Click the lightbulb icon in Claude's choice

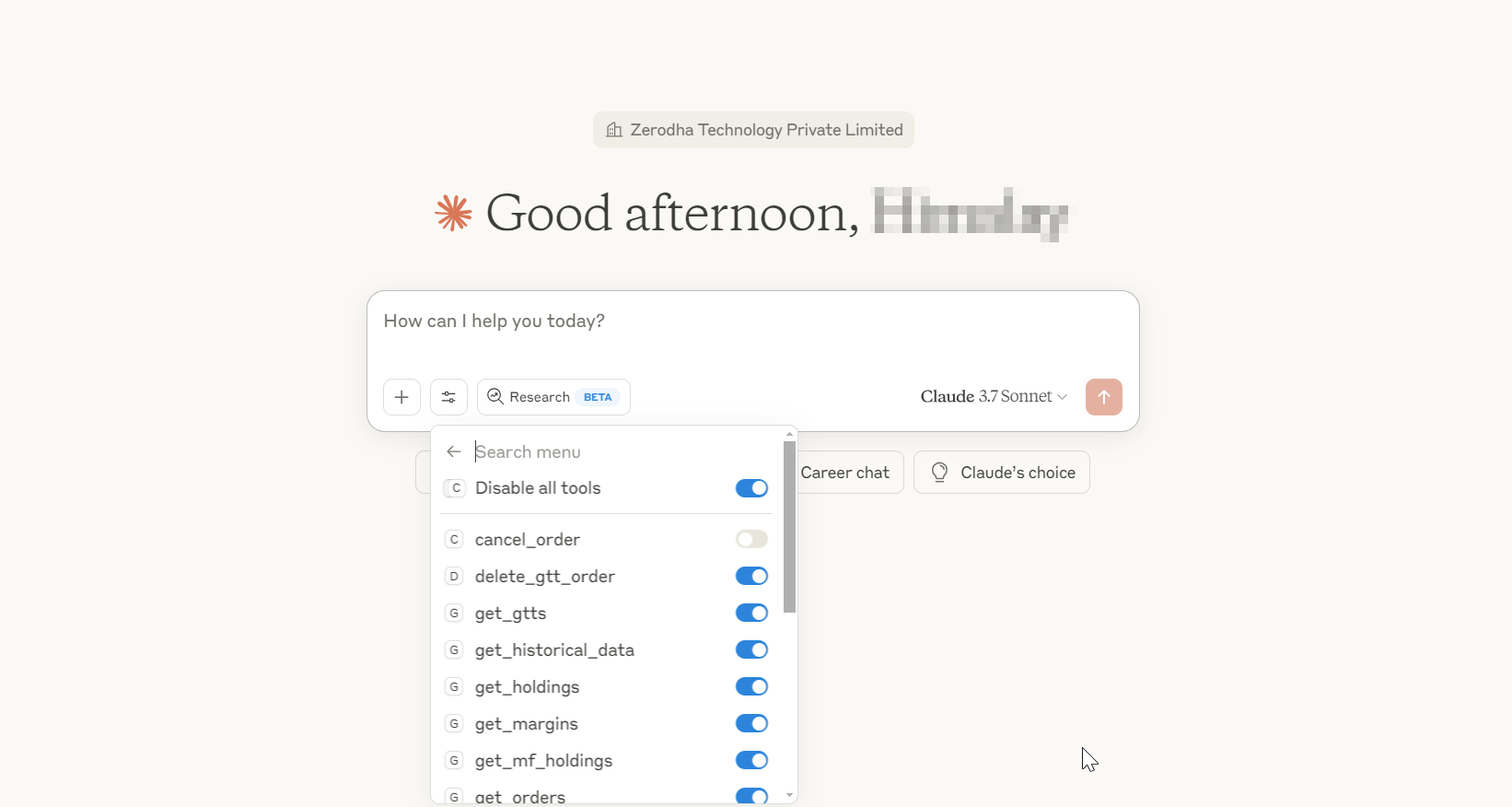pyautogui.click(x=939, y=473)
